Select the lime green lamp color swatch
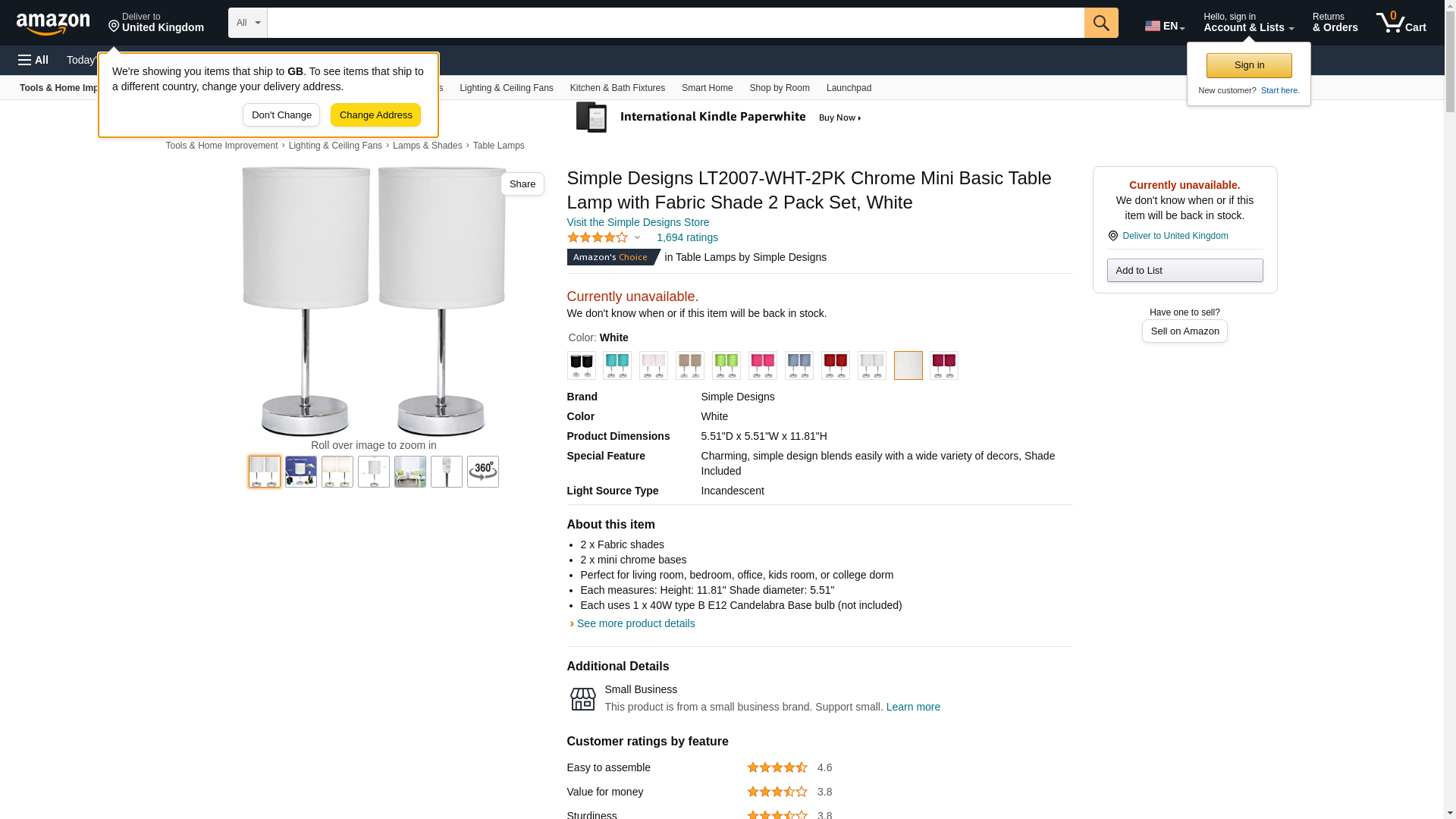This screenshot has width=1456, height=819. coord(726,366)
